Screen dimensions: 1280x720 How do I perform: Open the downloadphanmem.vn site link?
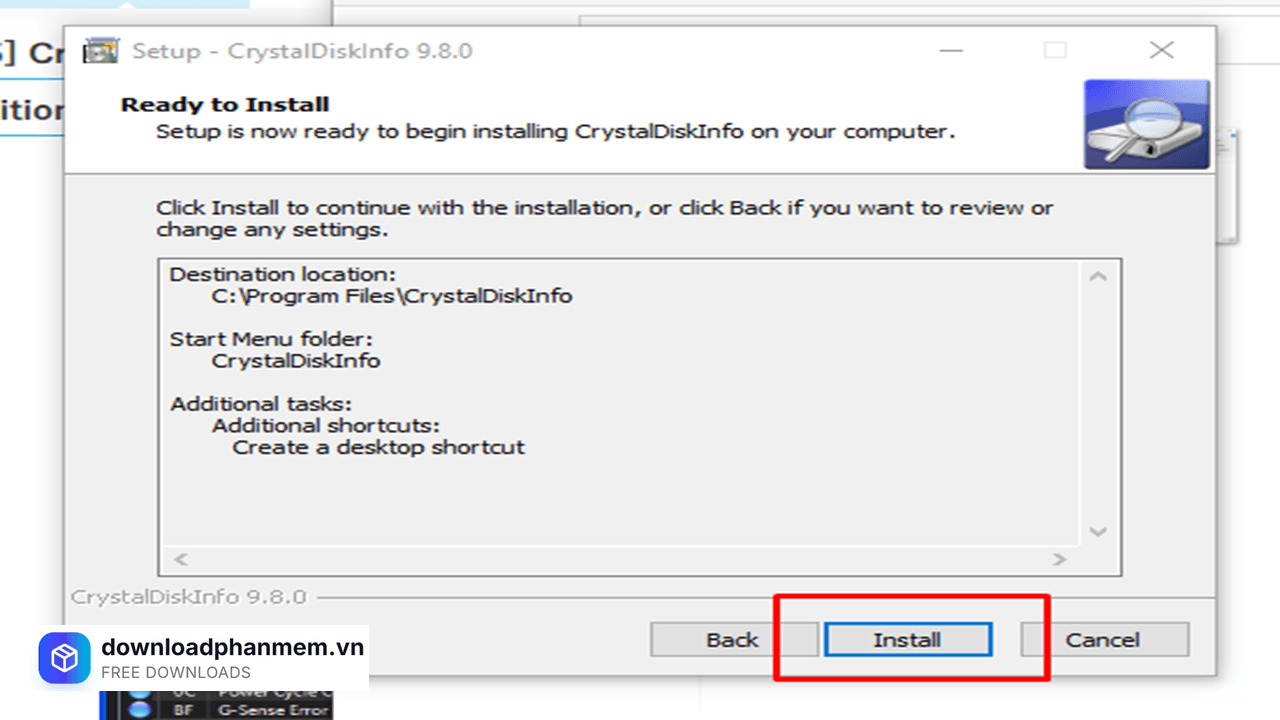(x=232, y=647)
